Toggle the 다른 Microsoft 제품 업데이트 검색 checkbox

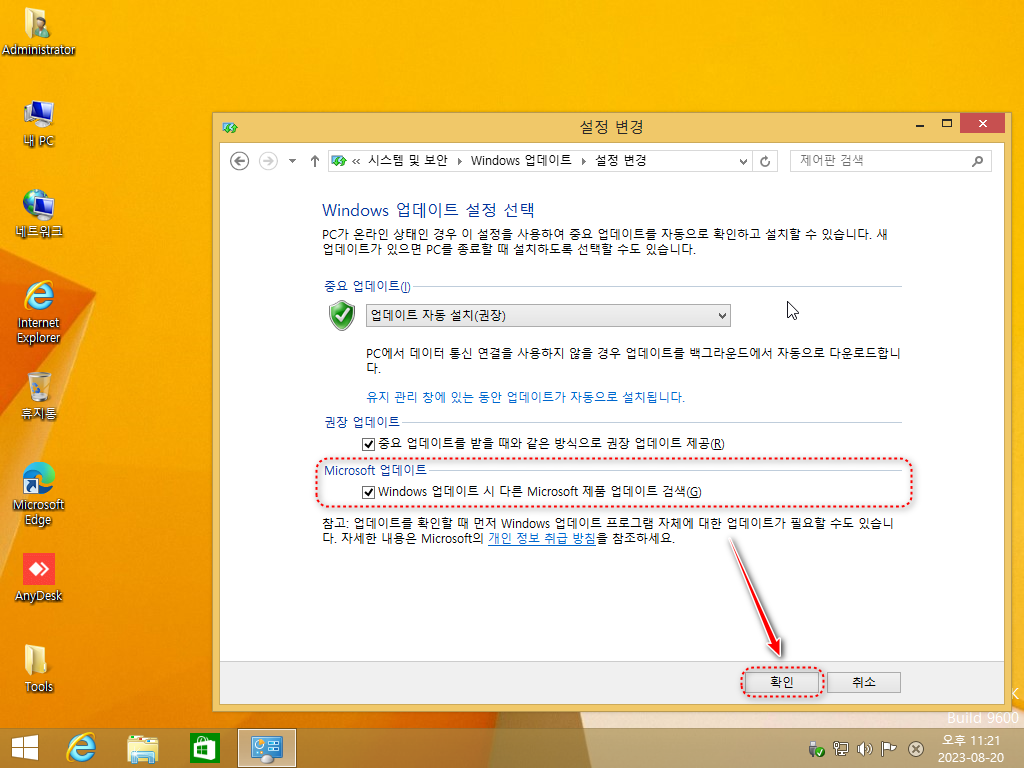(368, 492)
